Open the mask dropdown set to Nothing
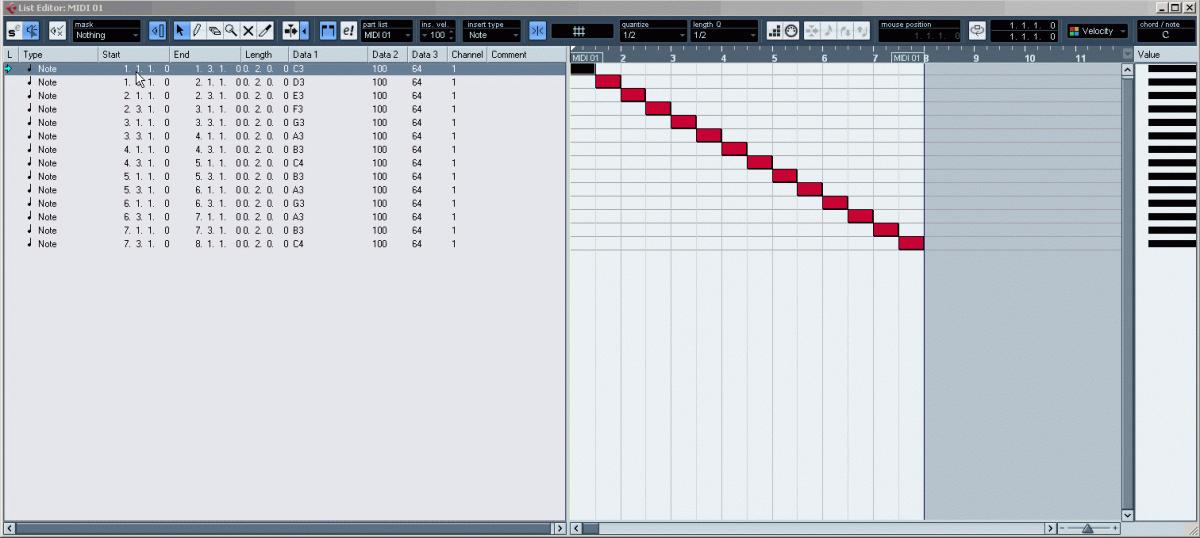1200x538 pixels. 106,35
